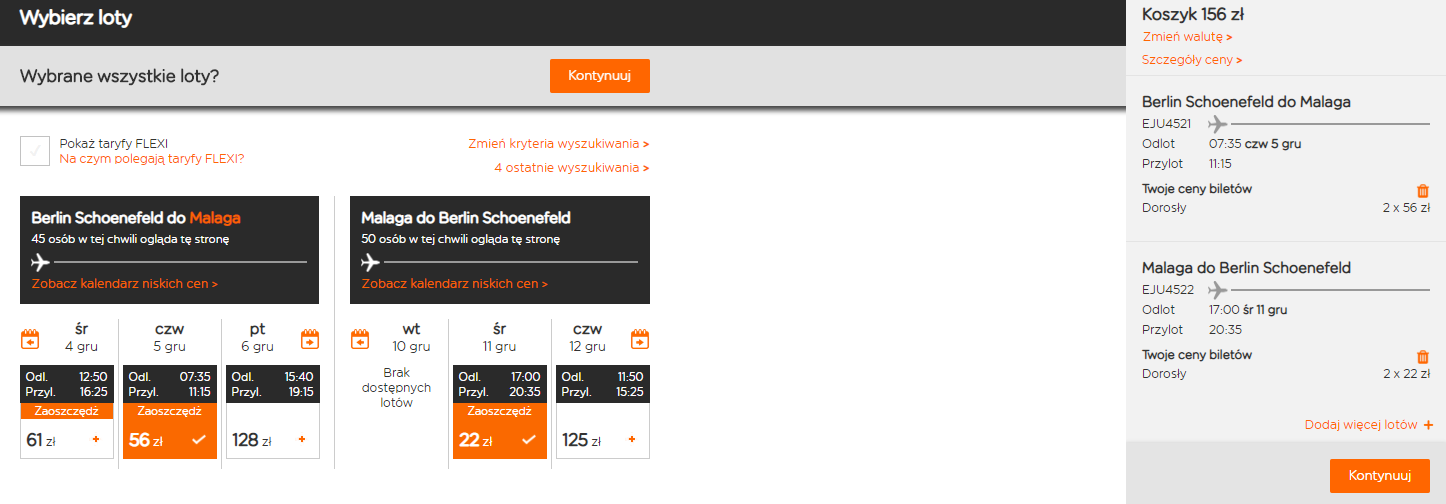Click the 'pt 6 gru' date column header
Screen dimensions: 1446x504
tap(257, 338)
